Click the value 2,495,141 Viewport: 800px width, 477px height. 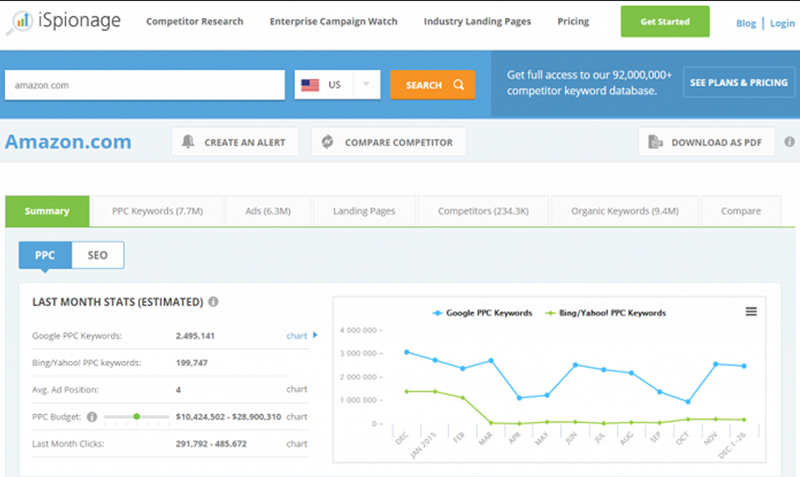click(195, 336)
